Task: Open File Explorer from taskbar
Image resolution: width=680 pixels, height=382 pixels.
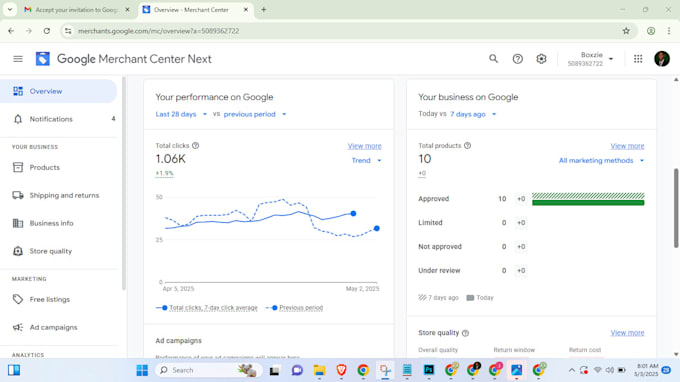Action: (319, 370)
